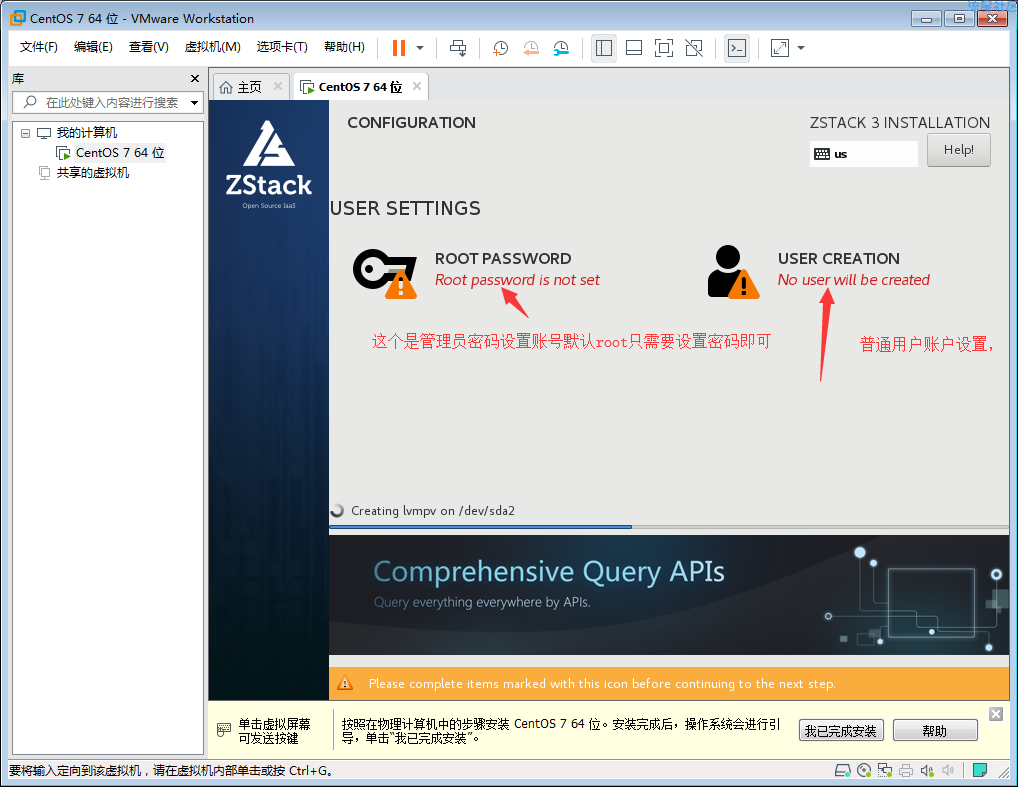The height and width of the screenshot is (787, 1018).
Task: Click the sound card status bar icon
Action: click(x=926, y=771)
